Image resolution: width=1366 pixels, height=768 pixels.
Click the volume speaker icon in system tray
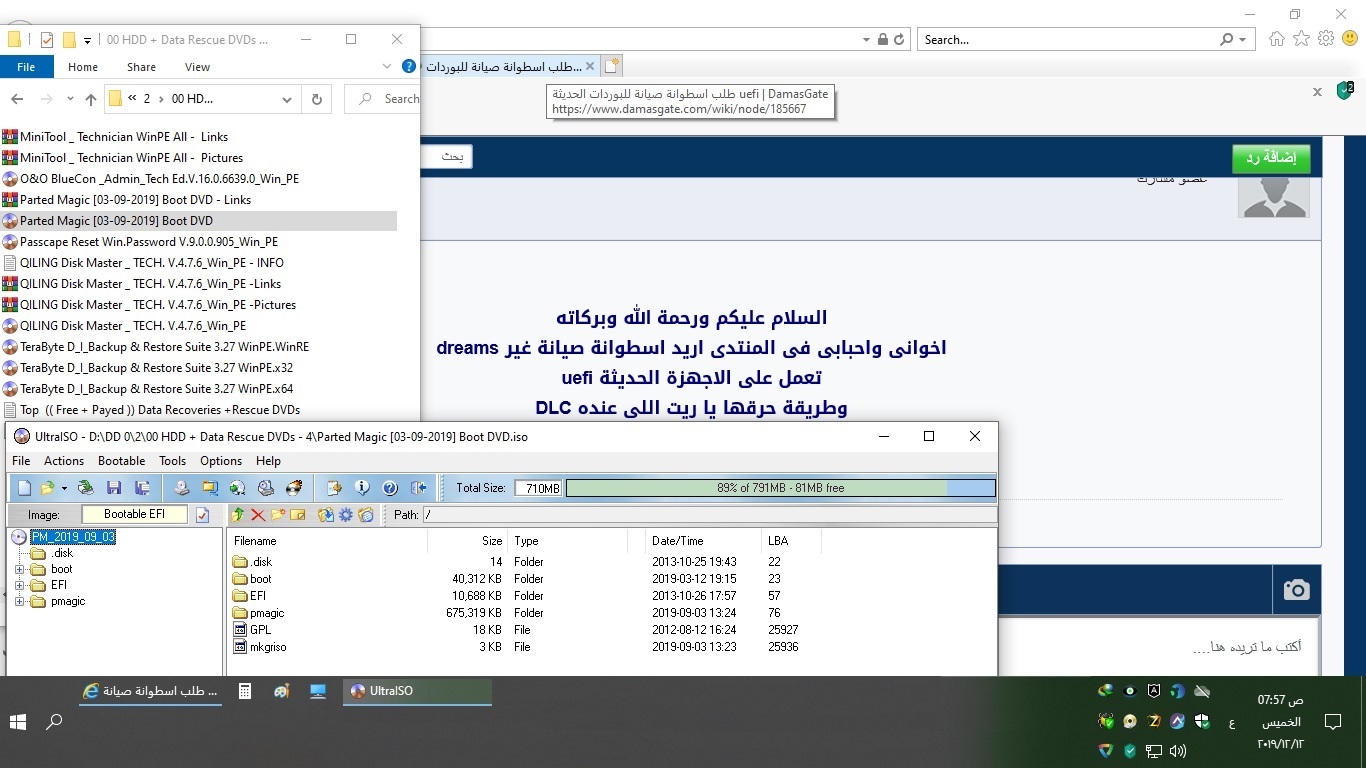1178,750
